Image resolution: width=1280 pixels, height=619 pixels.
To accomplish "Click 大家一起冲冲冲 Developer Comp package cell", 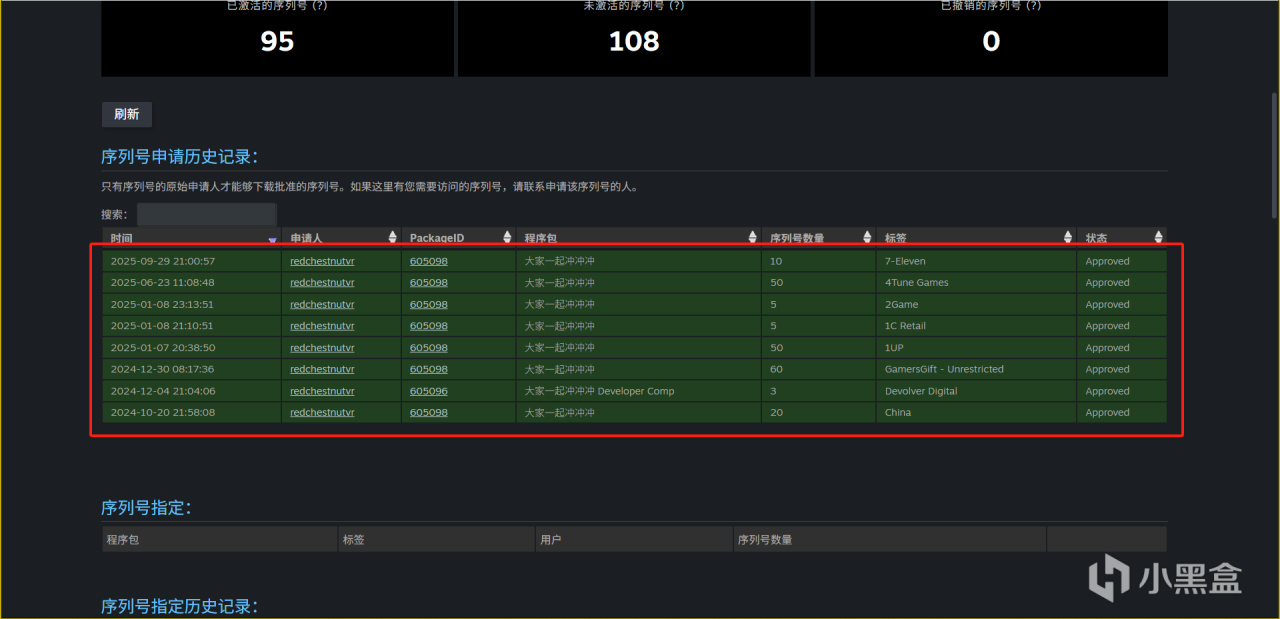I will tap(638, 391).
